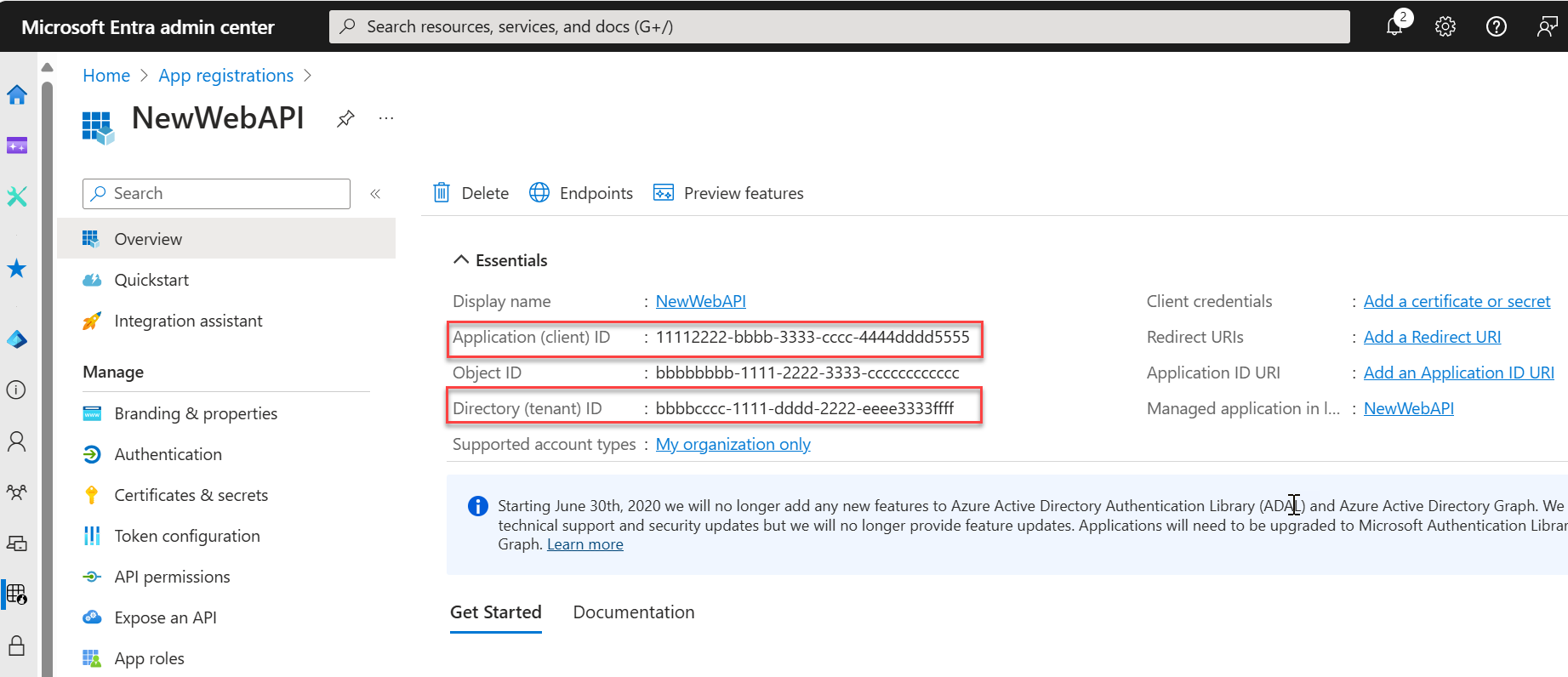The height and width of the screenshot is (677, 1568).
Task: Go to Home in left rail
Action: coord(17,94)
